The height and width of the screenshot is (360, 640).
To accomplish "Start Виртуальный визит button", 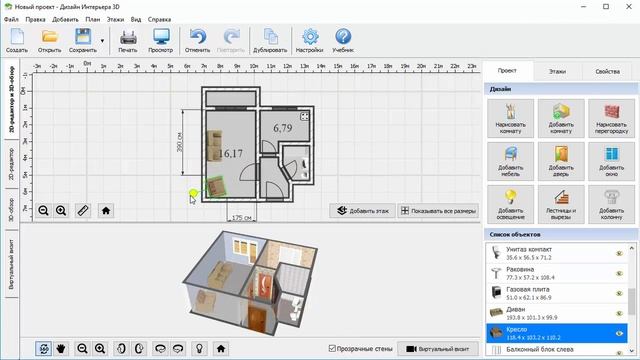I will point(438,349).
